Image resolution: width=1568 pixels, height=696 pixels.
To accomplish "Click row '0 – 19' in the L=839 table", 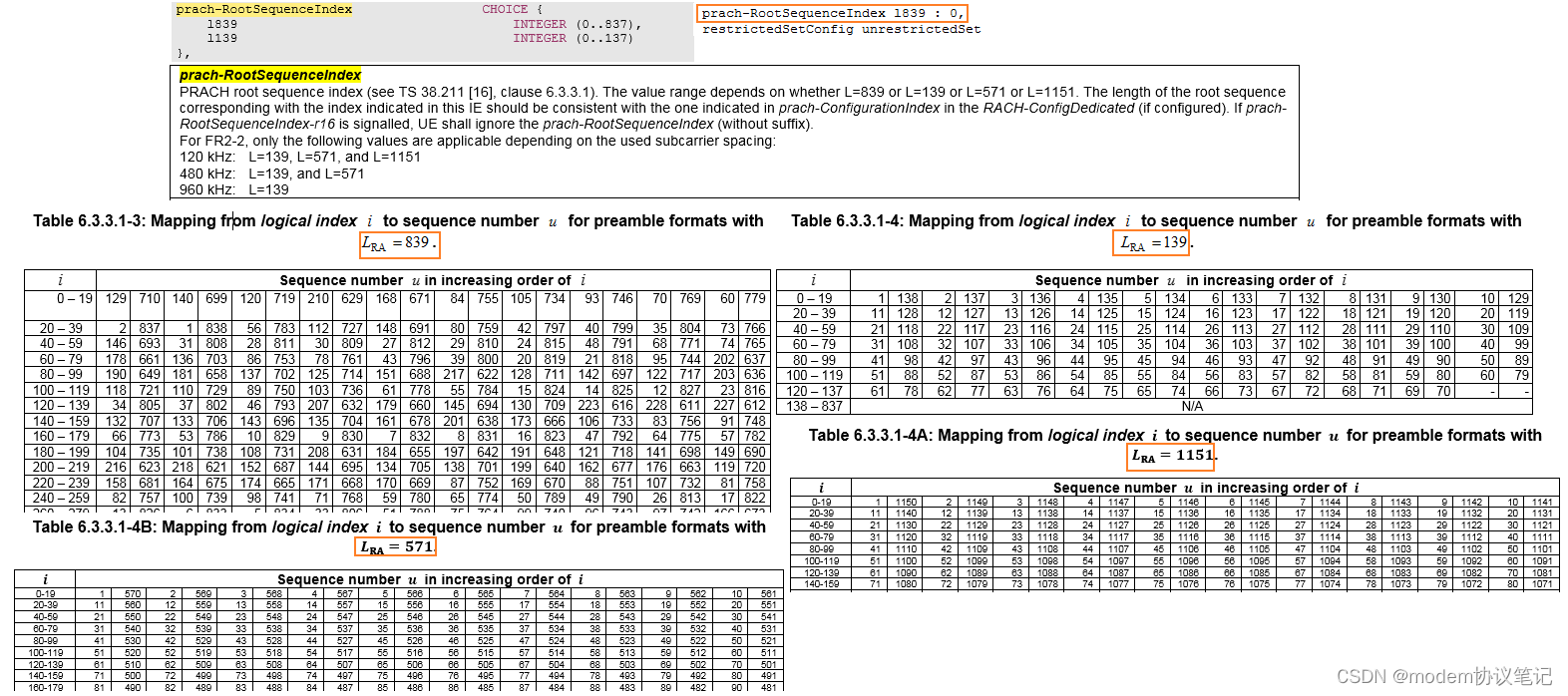I will pyautogui.click(x=398, y=305).
